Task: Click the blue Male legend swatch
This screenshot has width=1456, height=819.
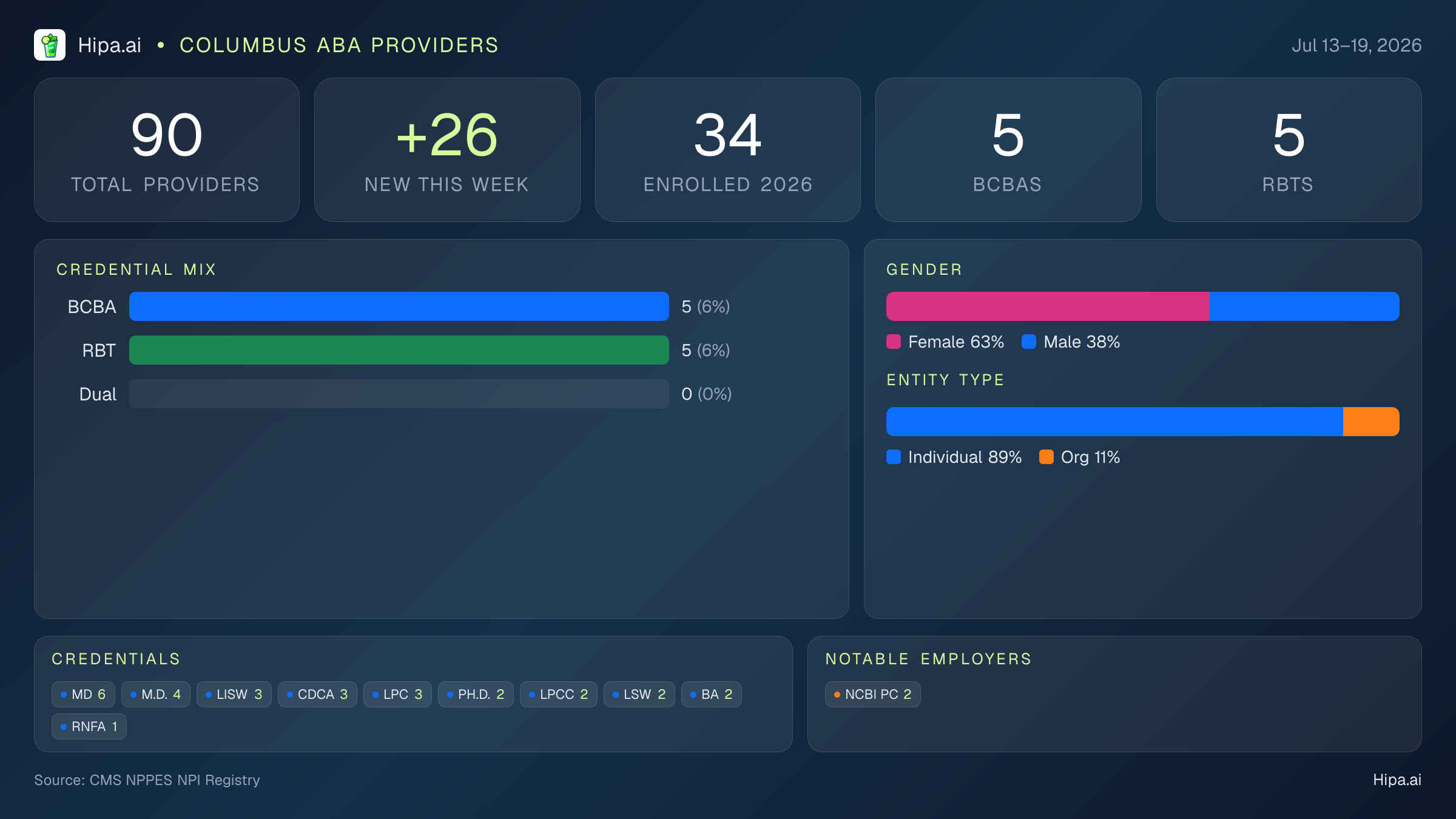Action: pos(1029,342)
